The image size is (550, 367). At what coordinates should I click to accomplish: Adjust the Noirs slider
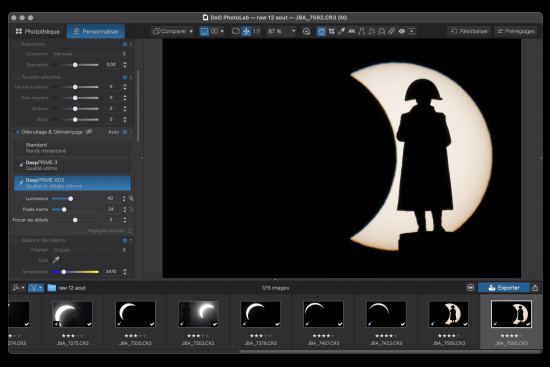point(75,120)
